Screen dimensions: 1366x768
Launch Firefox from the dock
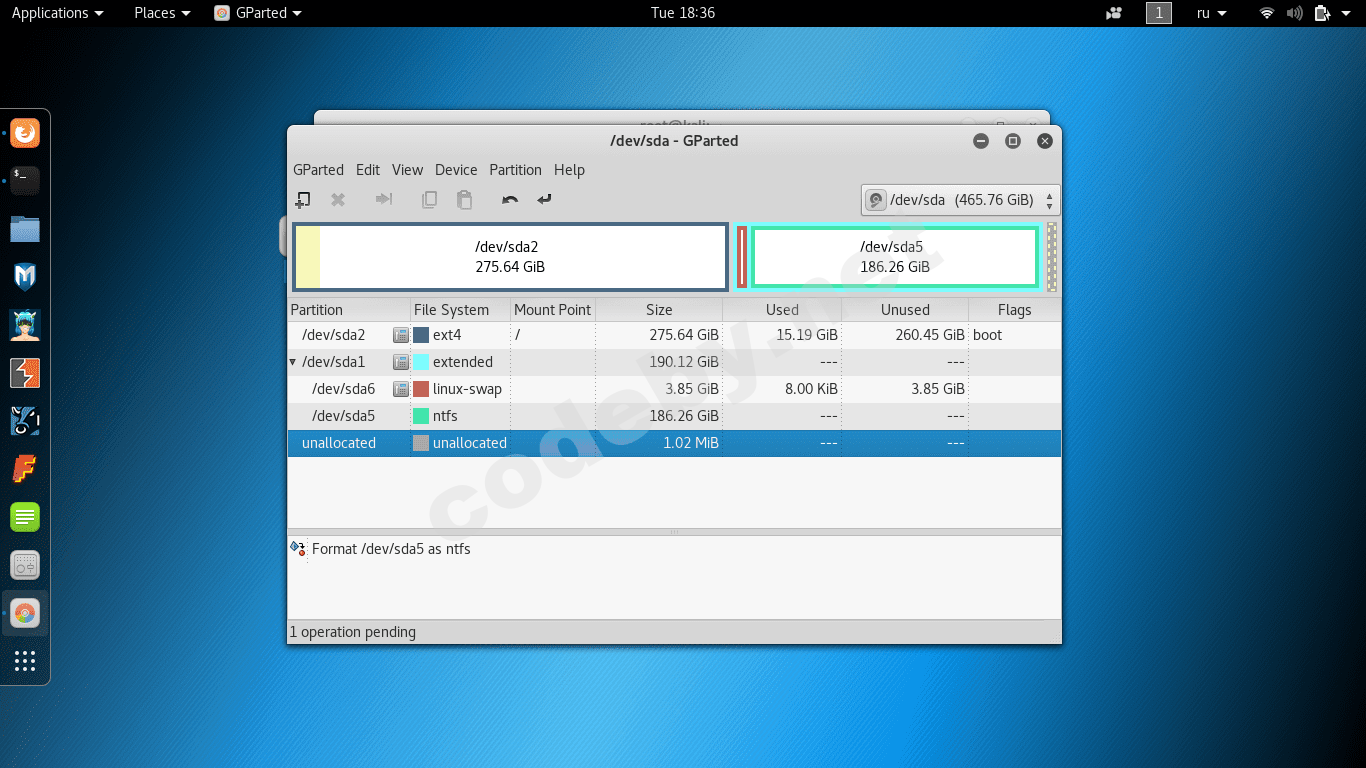(x=25, y=132)
